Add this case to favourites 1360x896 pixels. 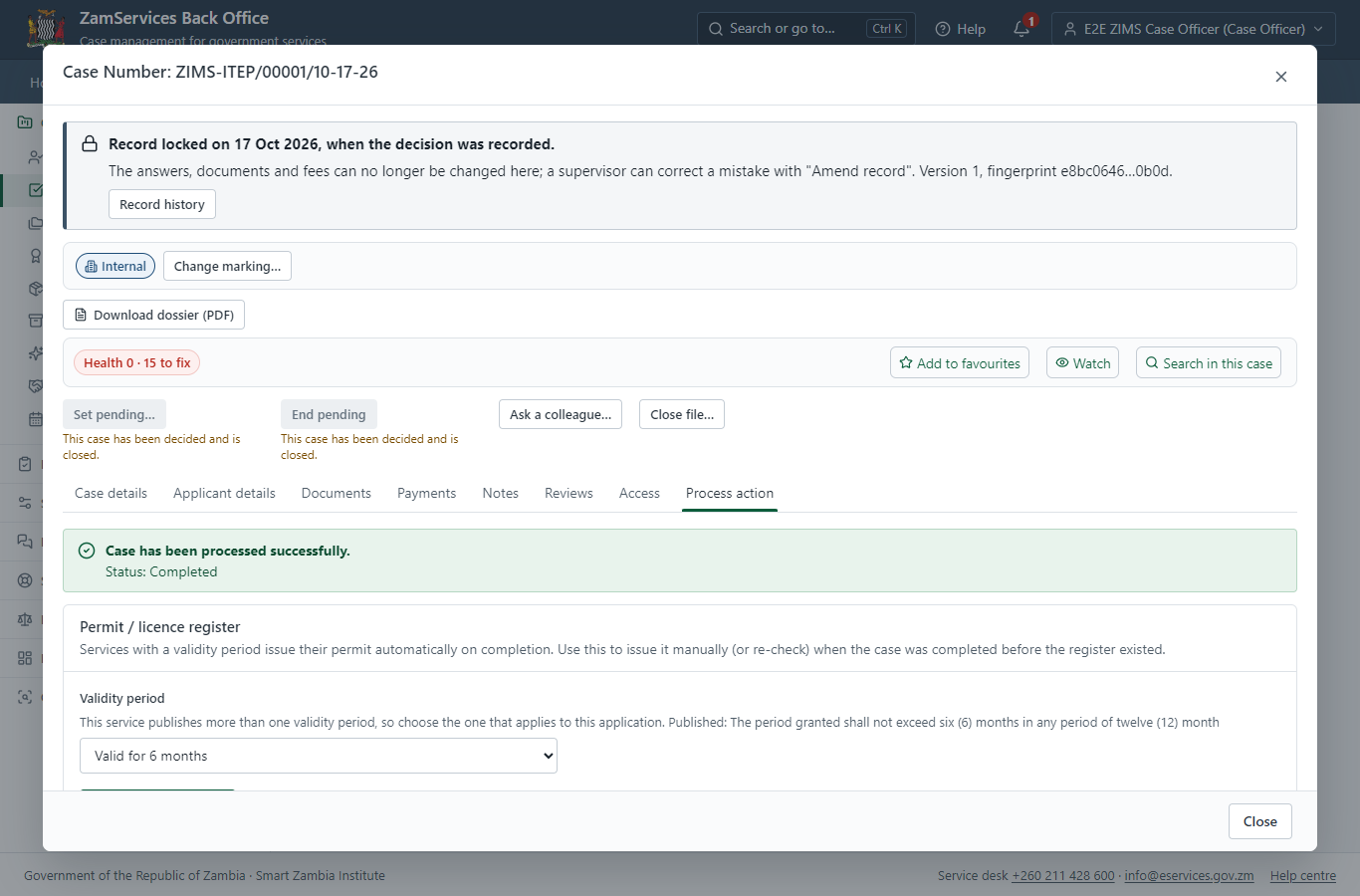tap(960, 363)
